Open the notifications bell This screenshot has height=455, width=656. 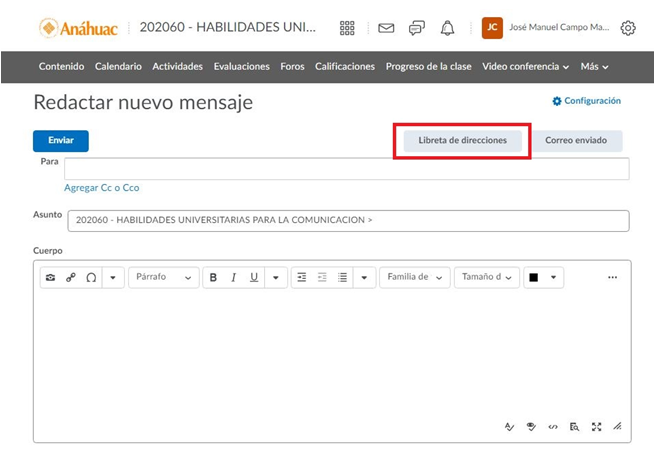pos(447,28)
